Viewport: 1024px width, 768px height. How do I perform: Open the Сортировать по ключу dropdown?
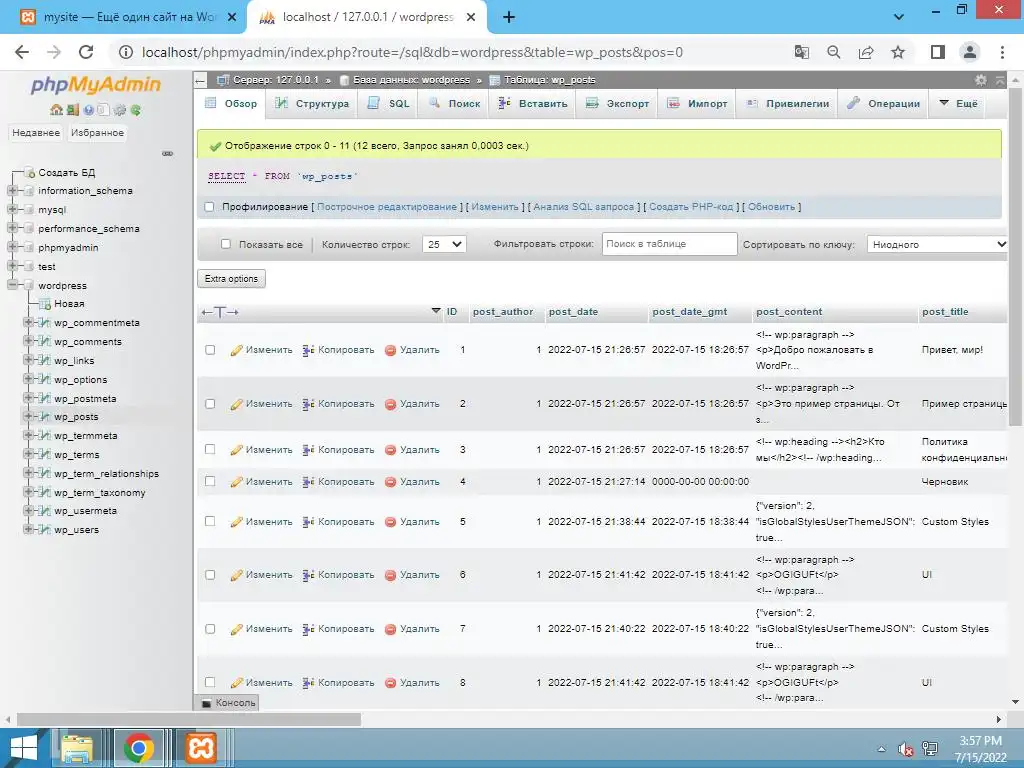click(936, 244)
